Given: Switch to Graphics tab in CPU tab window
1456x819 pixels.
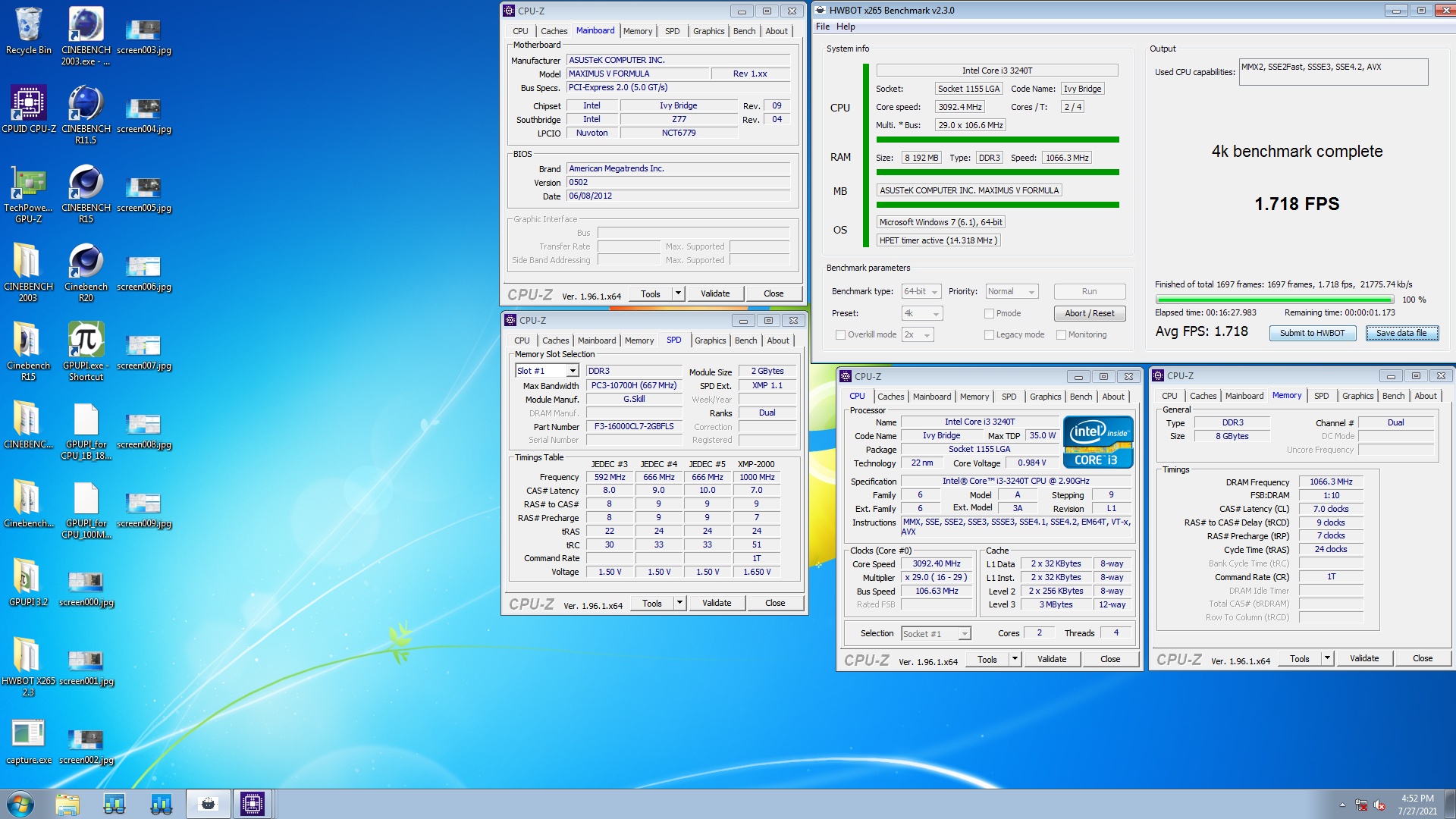Looking at the screenshot, I should [x=1045, y=397].
